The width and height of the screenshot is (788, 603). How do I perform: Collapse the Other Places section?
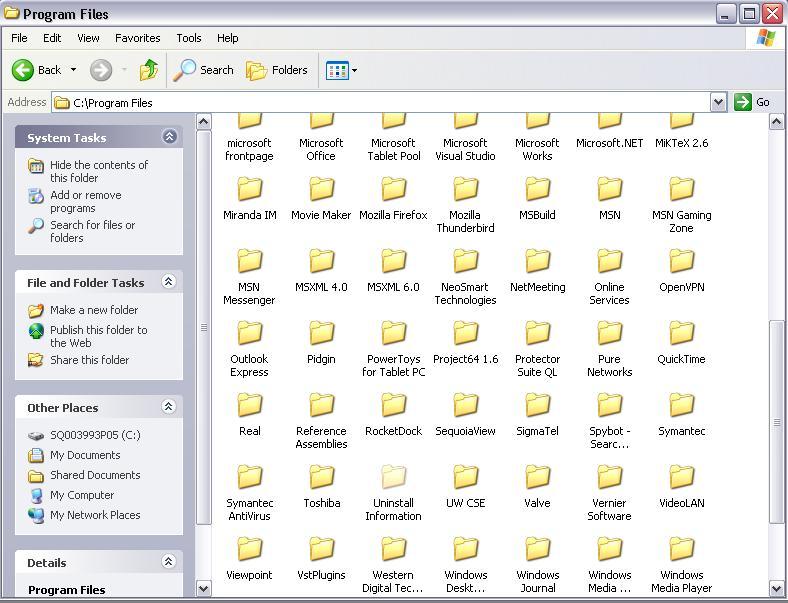[x=169, y=407]
